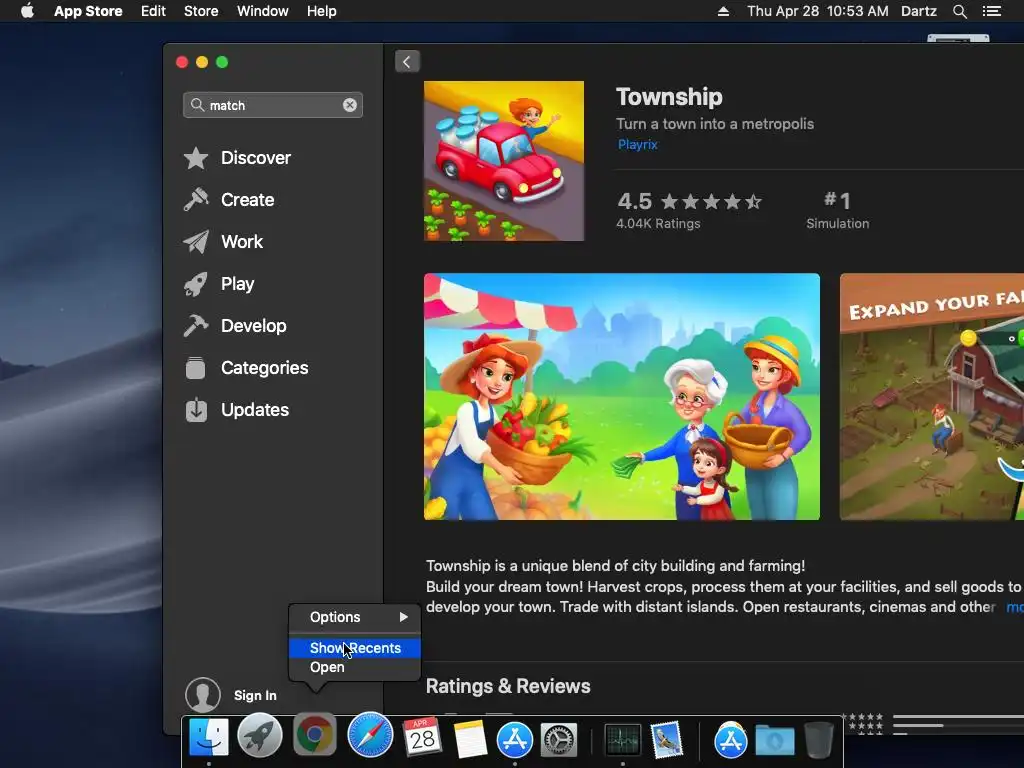Open Spotlight search in the menu bar
This screenshot has width=1024, height=768.
[x=959, y=11]
